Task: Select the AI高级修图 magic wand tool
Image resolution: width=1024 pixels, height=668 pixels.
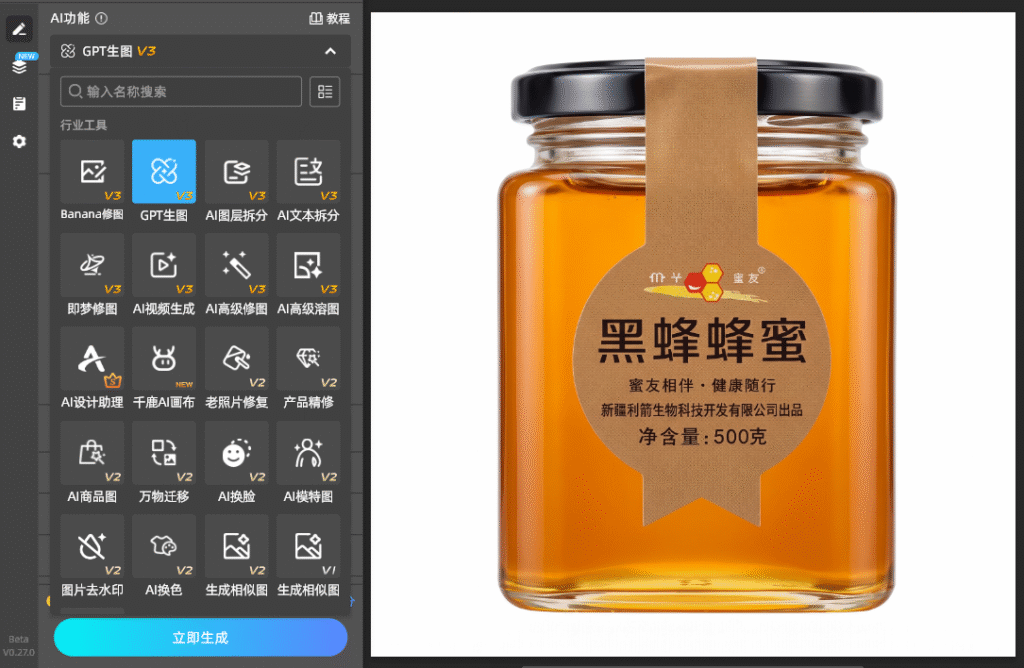Action: point(236,265)
